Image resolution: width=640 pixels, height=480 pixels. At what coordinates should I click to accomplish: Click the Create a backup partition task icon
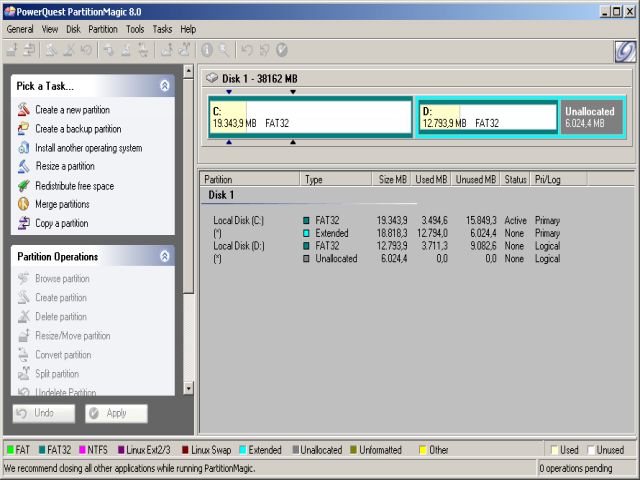tap(23, 129)
